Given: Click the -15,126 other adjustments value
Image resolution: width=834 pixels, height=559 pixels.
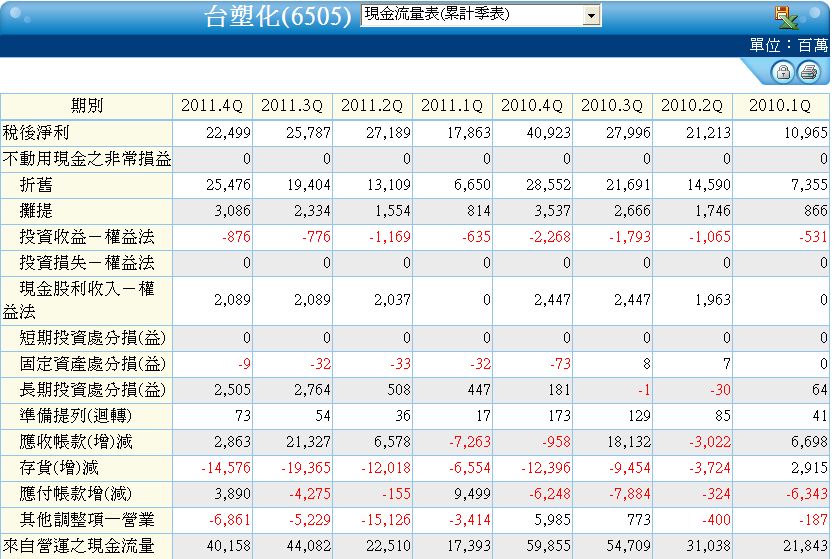Looking at the screenshot, I should click(386, 520).
